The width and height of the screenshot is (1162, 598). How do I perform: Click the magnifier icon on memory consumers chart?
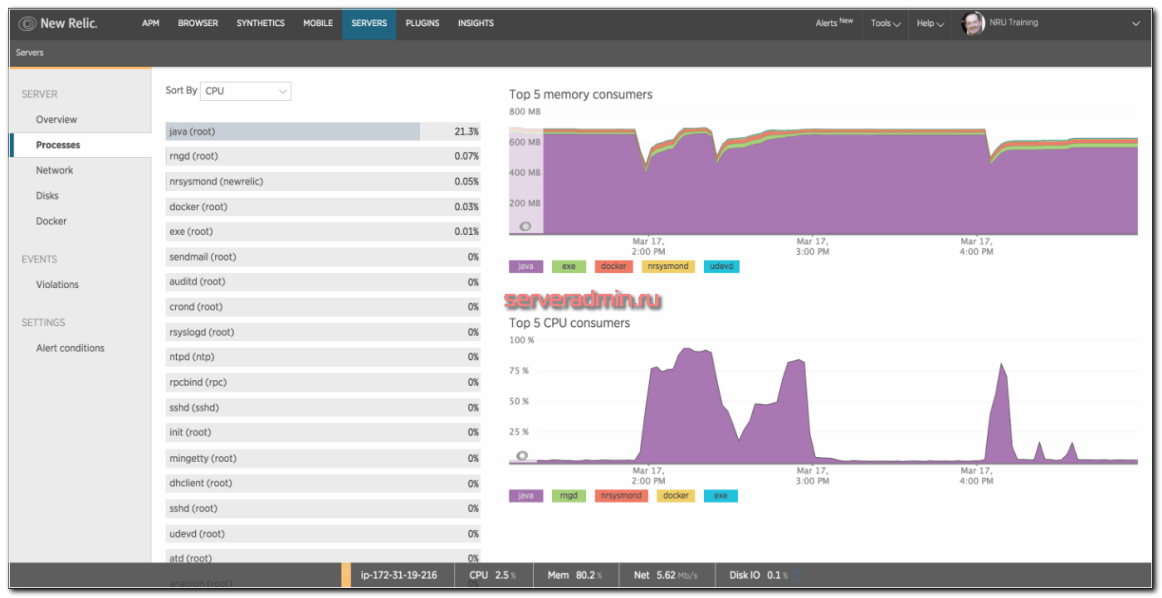coord(524,228)
